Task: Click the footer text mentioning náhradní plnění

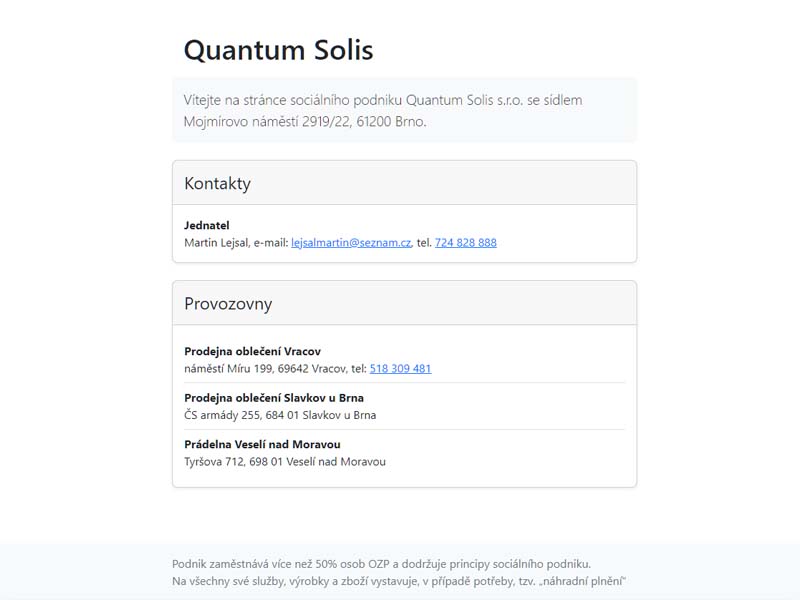Action: pyautogui.click(x=398, y=581)
